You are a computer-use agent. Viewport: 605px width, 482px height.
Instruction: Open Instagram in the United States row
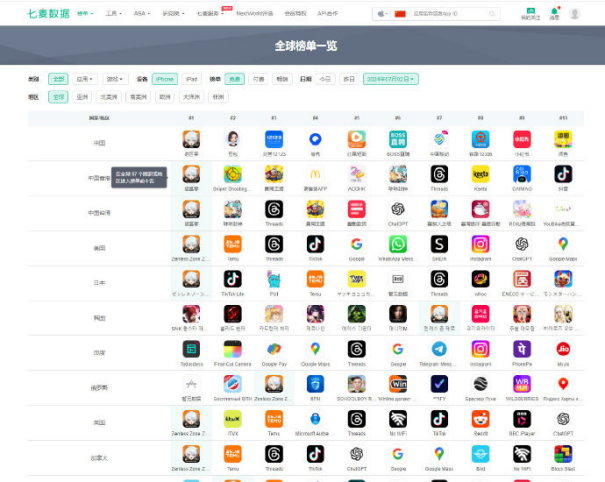pos(480,244)
